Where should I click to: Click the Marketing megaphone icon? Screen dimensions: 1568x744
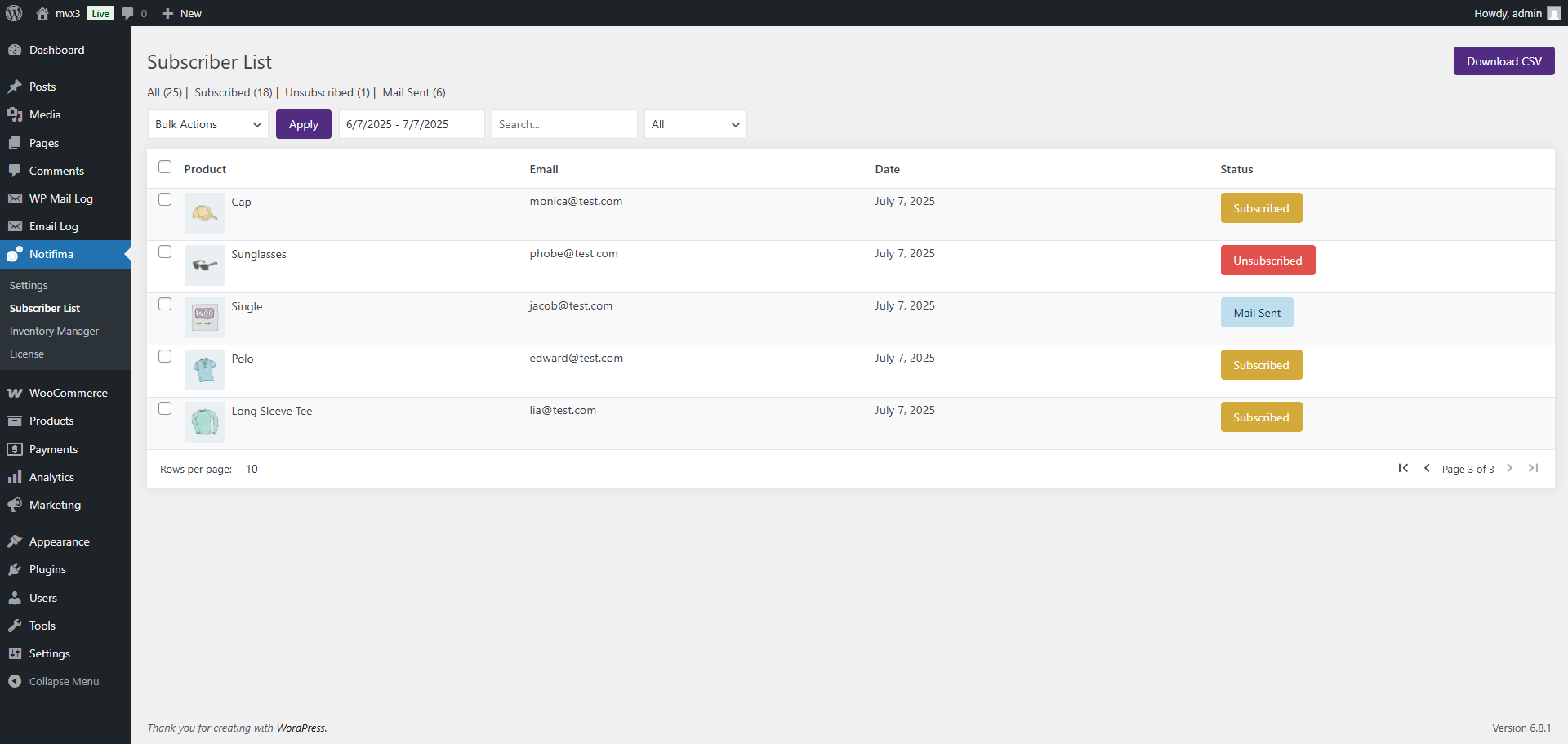15,505
